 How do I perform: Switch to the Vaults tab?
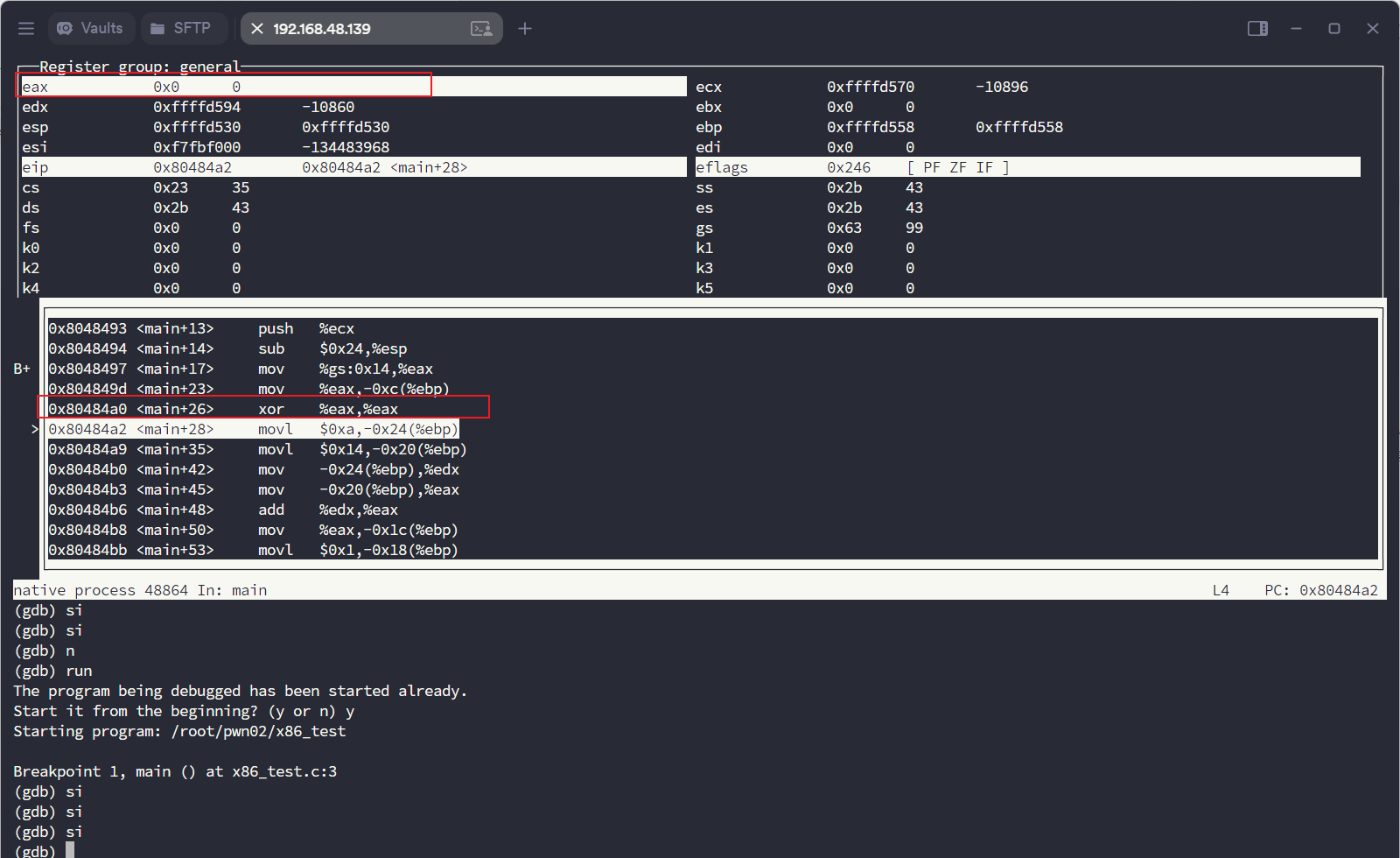pos(91,28)
